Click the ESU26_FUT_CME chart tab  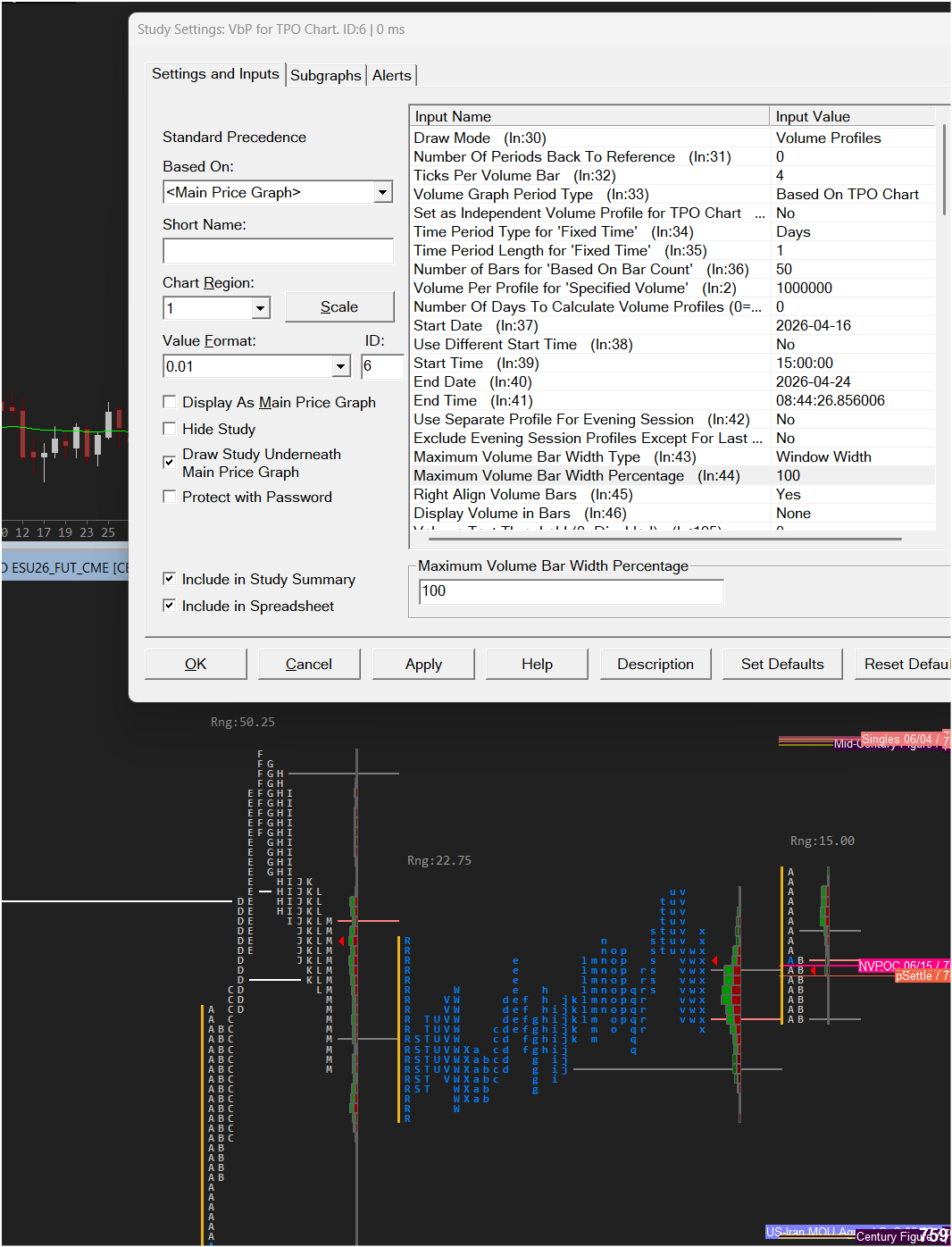point(65,568)
